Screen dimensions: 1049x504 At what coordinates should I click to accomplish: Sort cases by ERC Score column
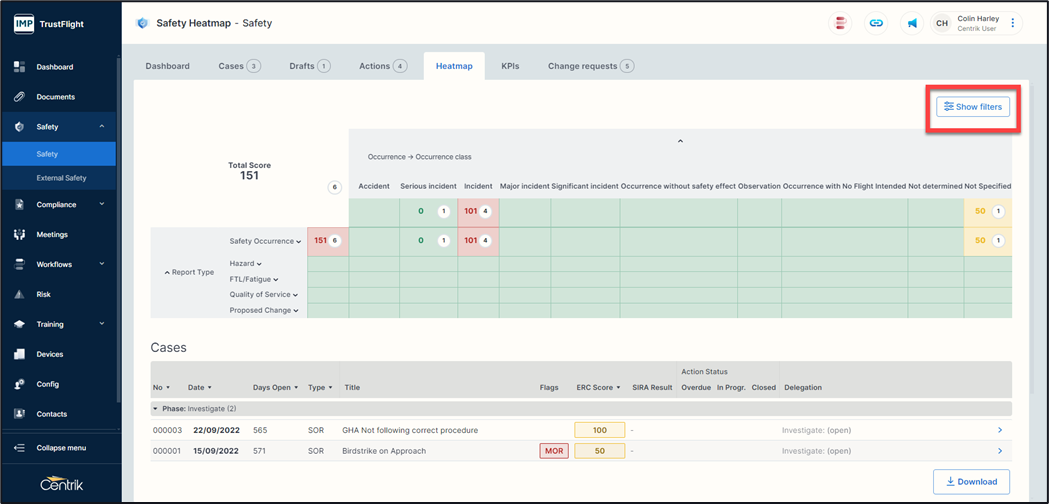(598, 387)
